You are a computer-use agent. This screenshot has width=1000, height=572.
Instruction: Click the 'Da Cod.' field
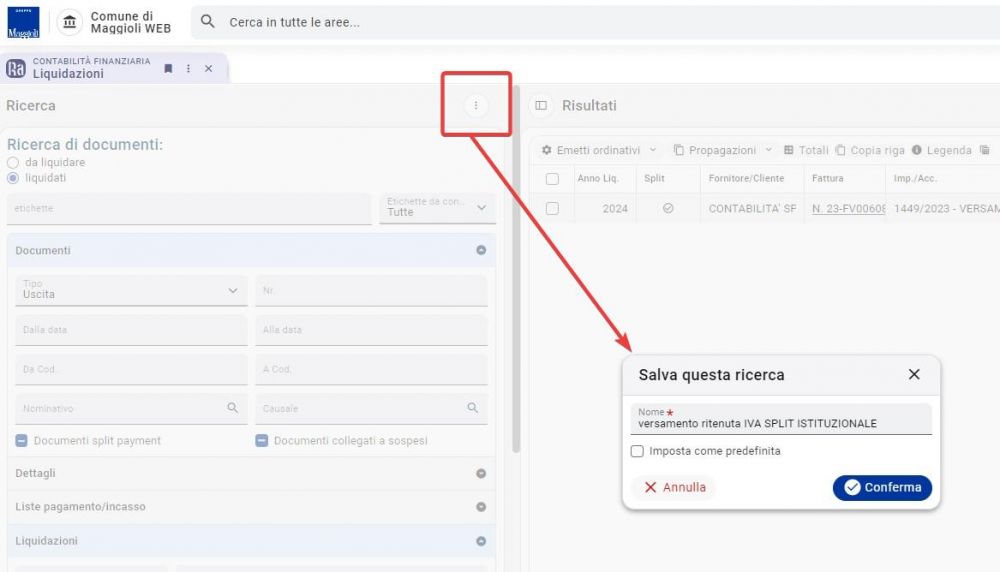pos(131,369)
